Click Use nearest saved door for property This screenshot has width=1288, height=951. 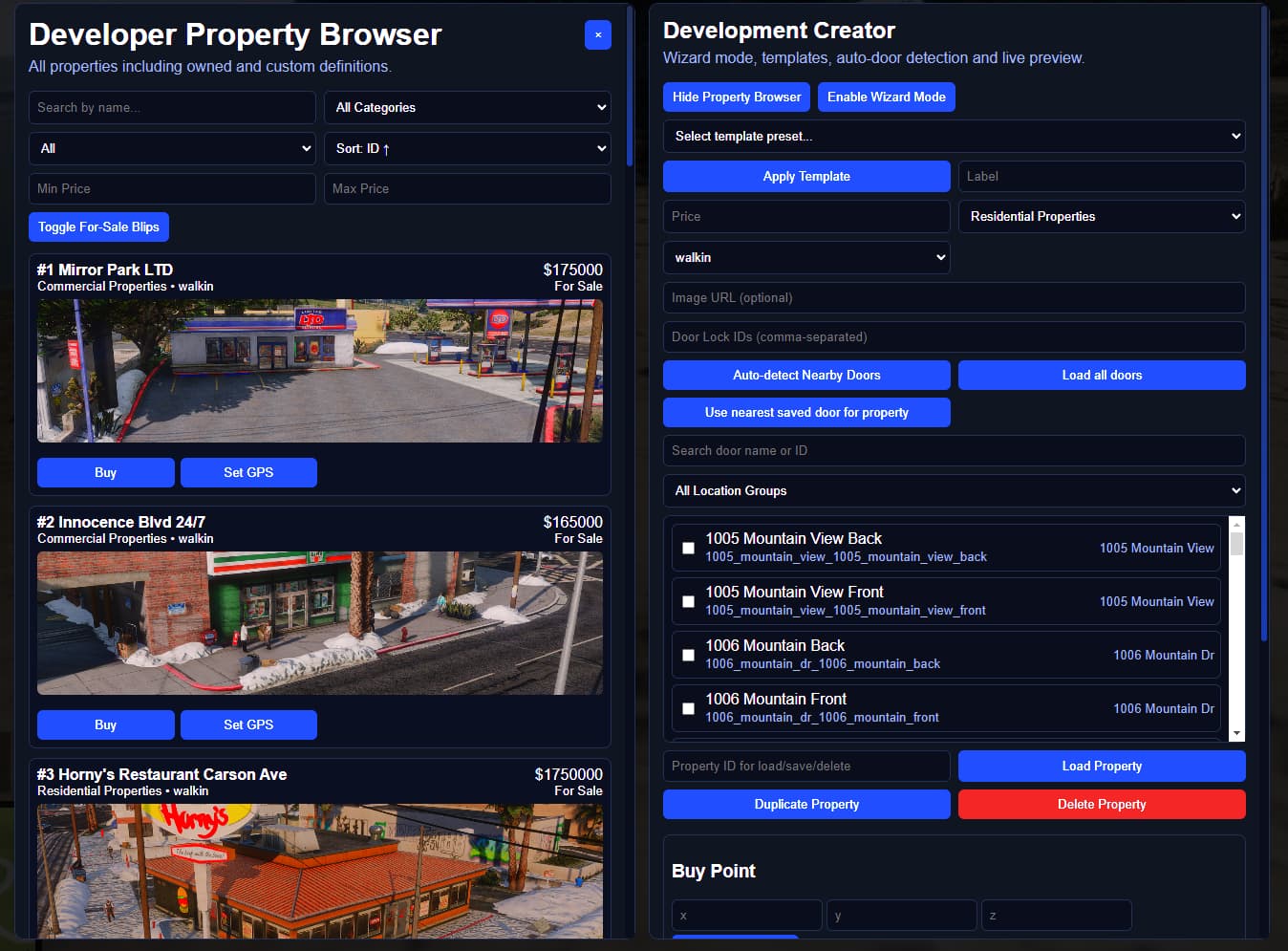tap(806, 412)
